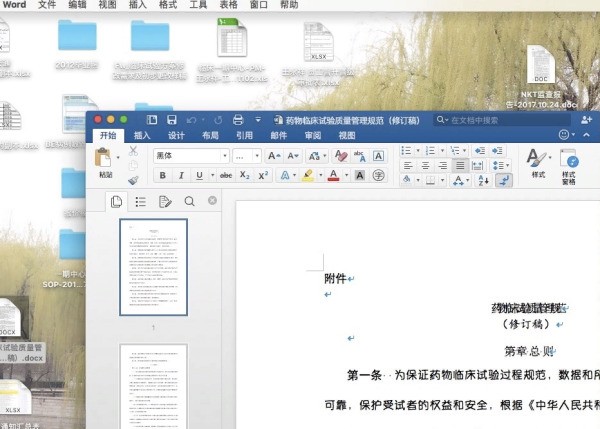Switch to the 插入 ribbon tab
Screen dimensions: 600x429
(x=142, y=135)
